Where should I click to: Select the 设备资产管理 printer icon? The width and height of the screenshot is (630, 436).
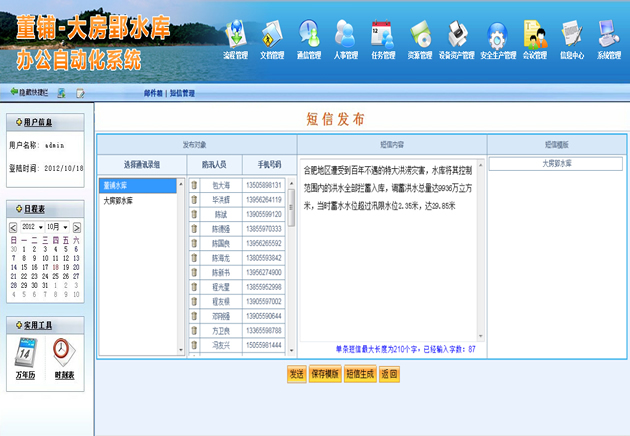point(455,38)
